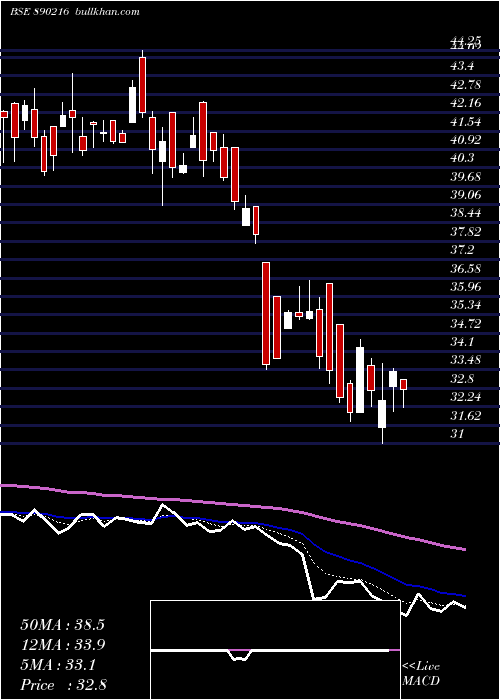Click the 34.72 price axis label
The width and height of the screenshot is (500, 700).
click(466, 323)
